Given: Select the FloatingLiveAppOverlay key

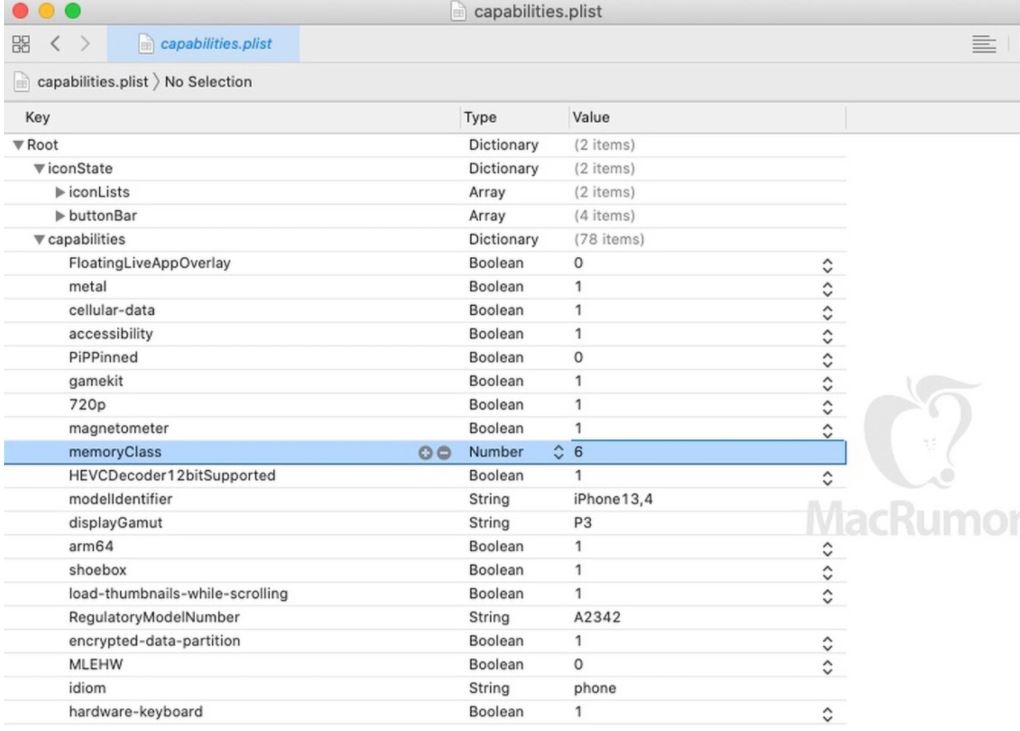Looking at the screenshot, I should click(x=150, y=263).
